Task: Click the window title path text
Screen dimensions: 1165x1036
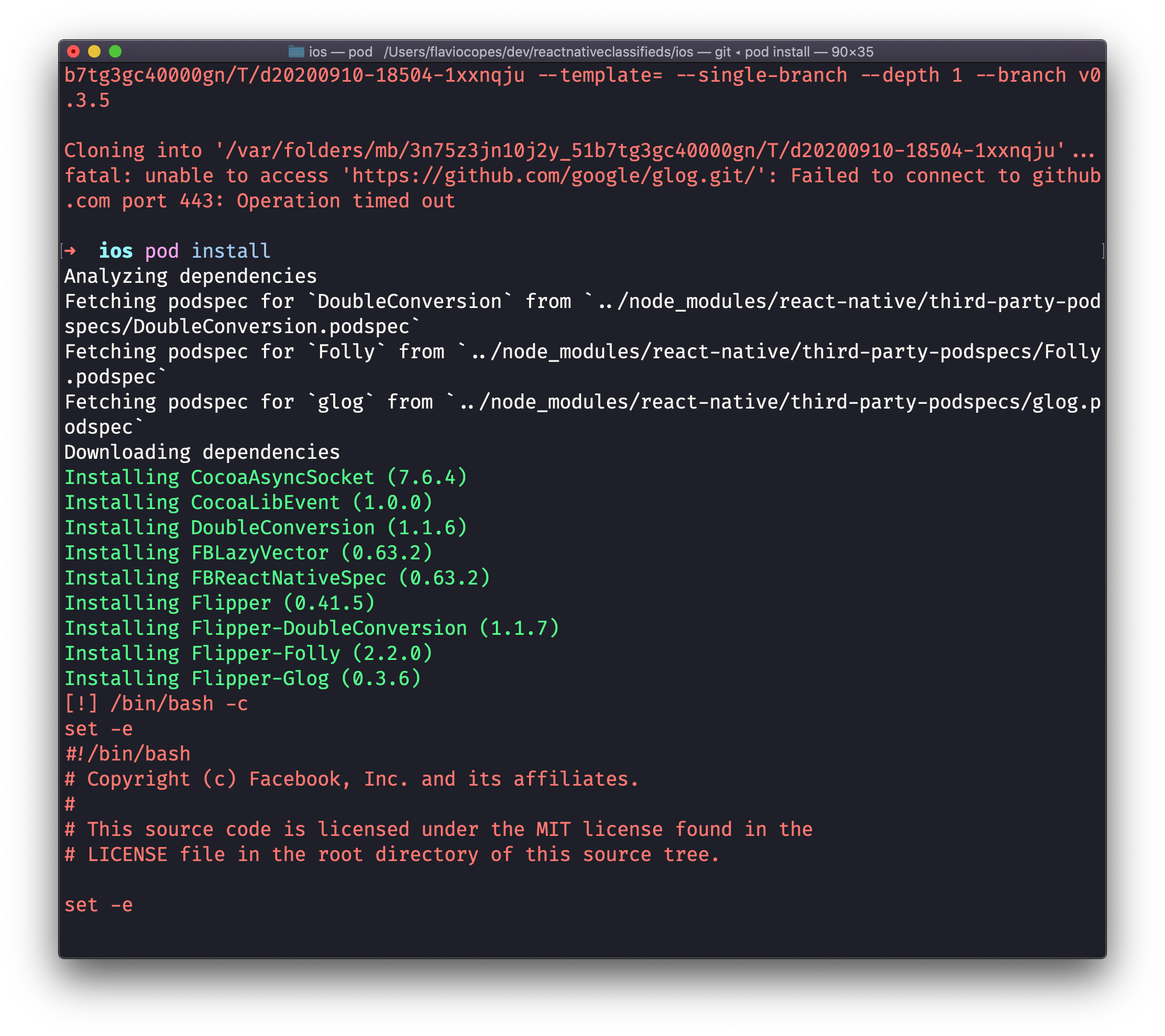Action: [x=538, y=52]
